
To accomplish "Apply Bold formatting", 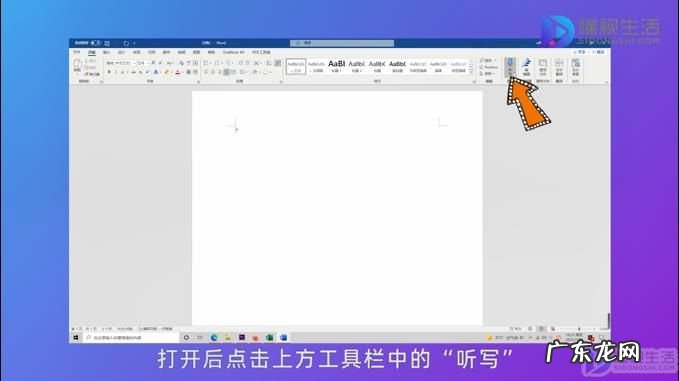I will [109, 72].
